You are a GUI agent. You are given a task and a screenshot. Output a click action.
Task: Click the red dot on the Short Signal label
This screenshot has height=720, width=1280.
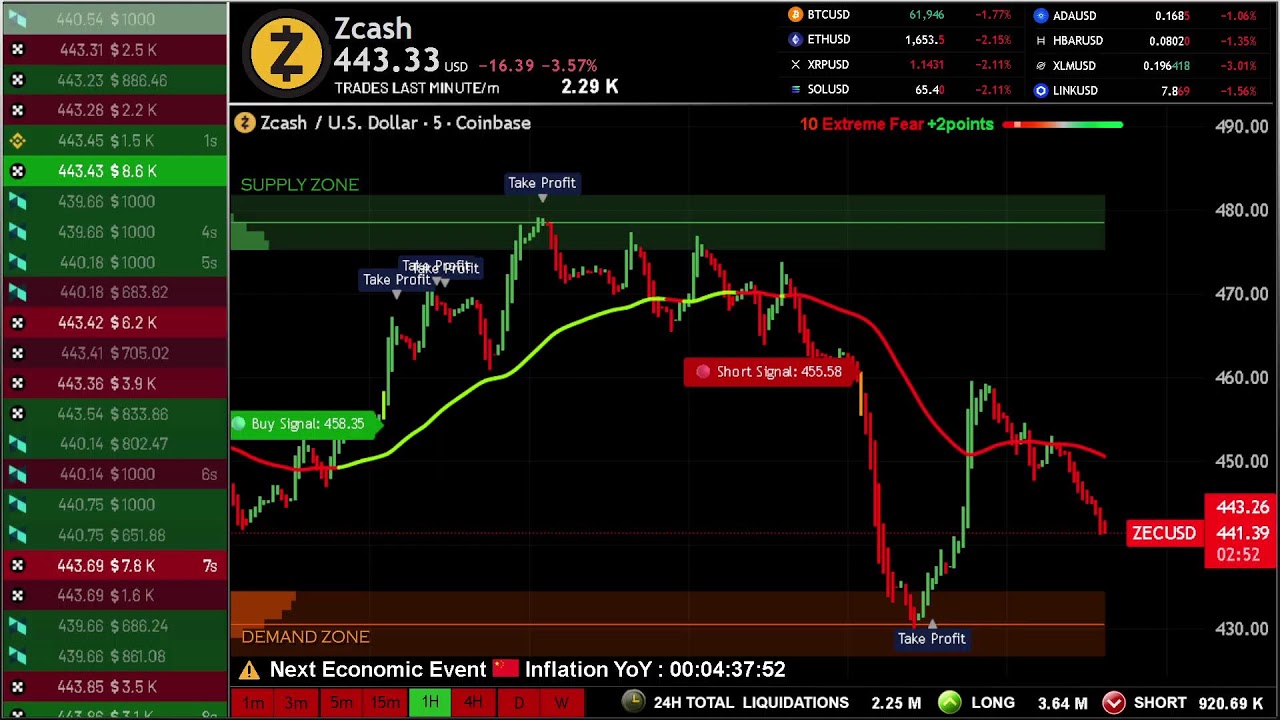coord(703,372)
